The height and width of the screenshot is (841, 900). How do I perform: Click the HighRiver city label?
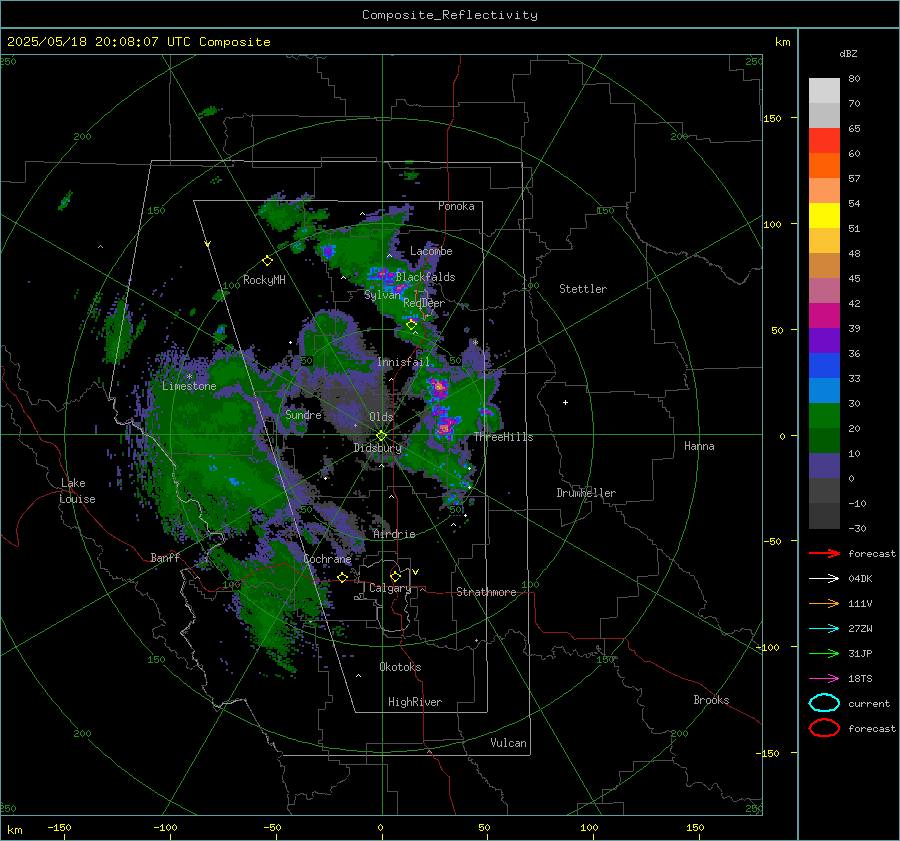(415, 702)
